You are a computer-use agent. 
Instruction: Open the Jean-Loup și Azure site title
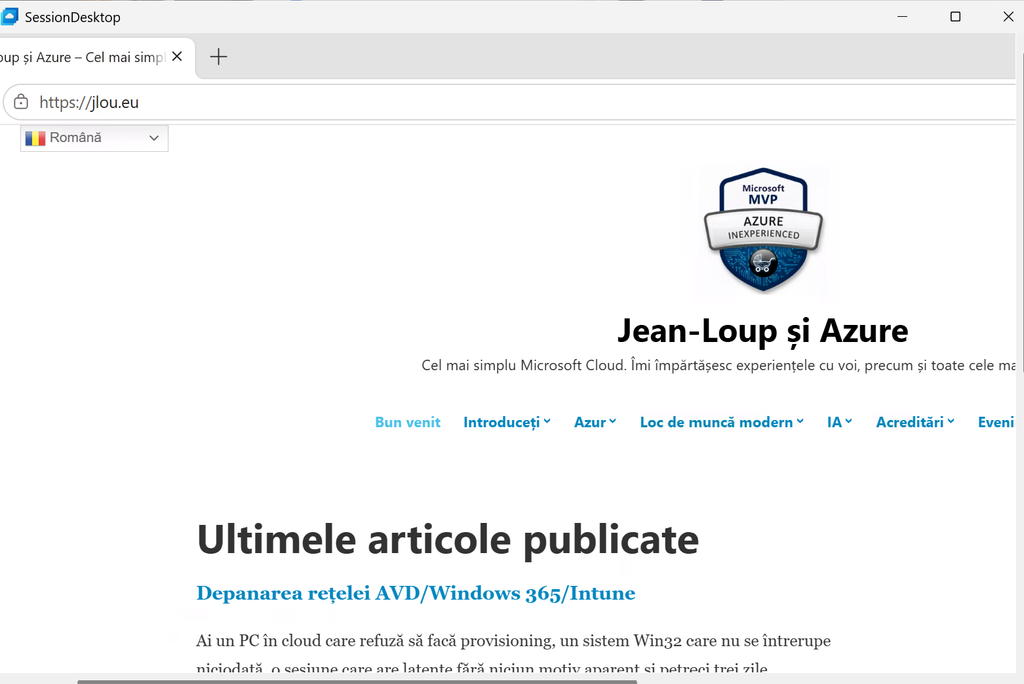[x=762, y=331]
